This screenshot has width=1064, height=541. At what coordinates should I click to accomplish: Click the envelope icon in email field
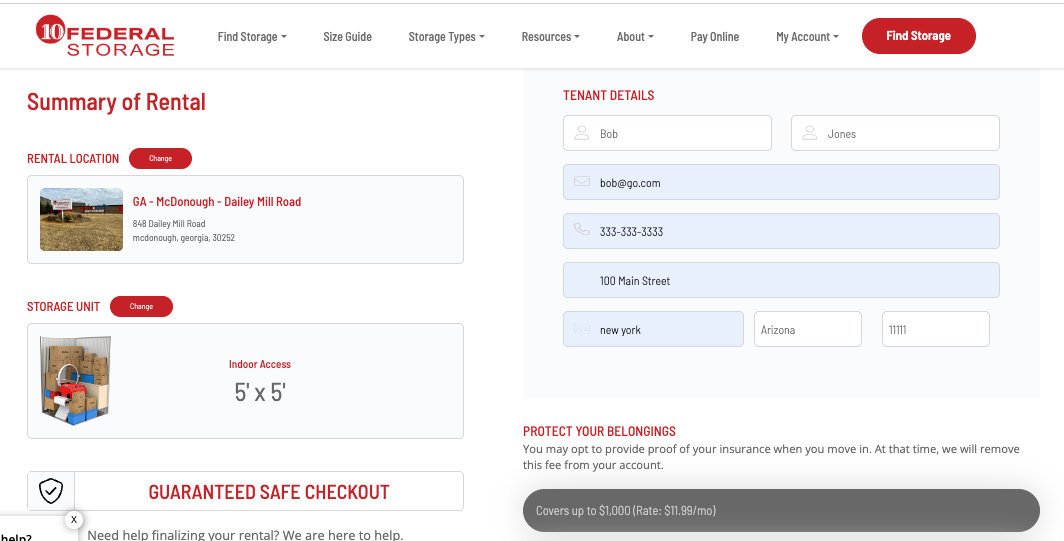(x=581, y=182)
